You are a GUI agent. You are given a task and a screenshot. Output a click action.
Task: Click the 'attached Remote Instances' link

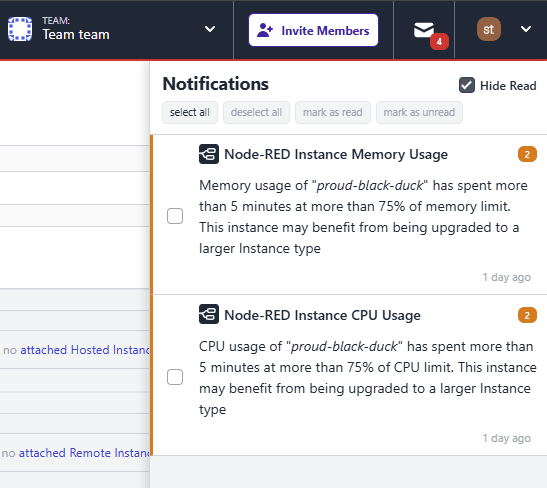point(84,453)
